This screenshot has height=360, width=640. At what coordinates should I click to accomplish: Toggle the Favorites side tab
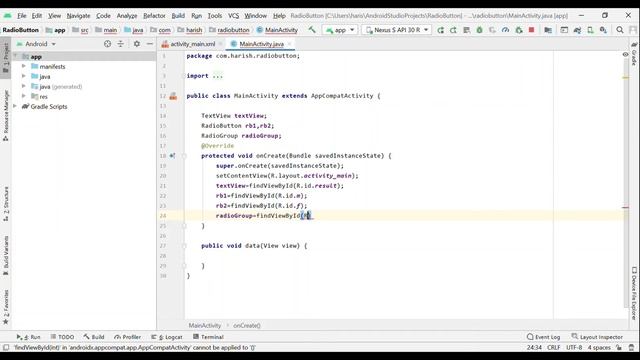pyautogui.click(x=6, y=307)
